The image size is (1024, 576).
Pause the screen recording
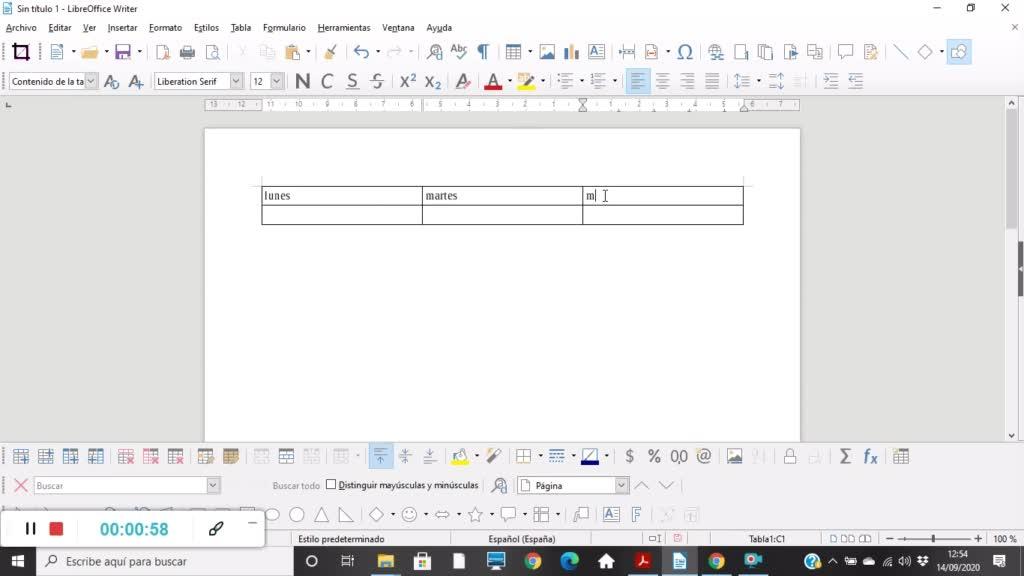pos(30,528)
